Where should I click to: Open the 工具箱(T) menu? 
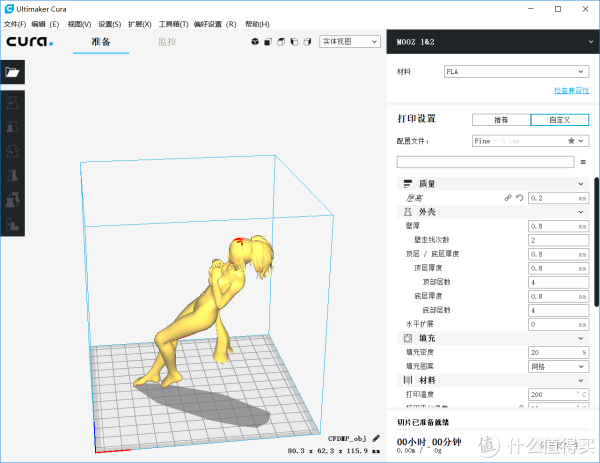click(173, 24)
